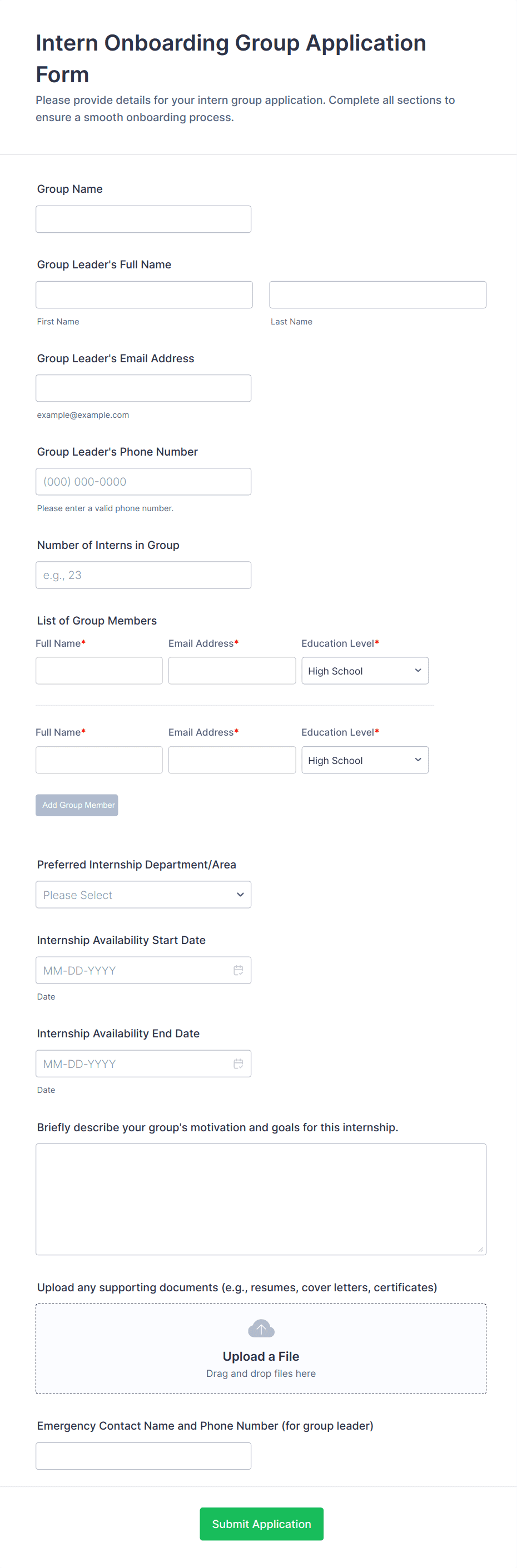Image resolution: width=517 pixels, height=1568 pixels.
Task: Open second member's Education Level dropdown
Action: point(364,760)
